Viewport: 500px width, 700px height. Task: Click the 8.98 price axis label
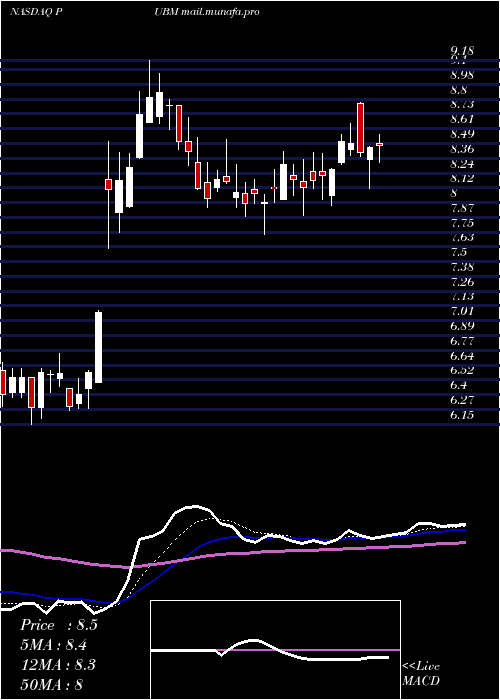click(x=462, y=75)
